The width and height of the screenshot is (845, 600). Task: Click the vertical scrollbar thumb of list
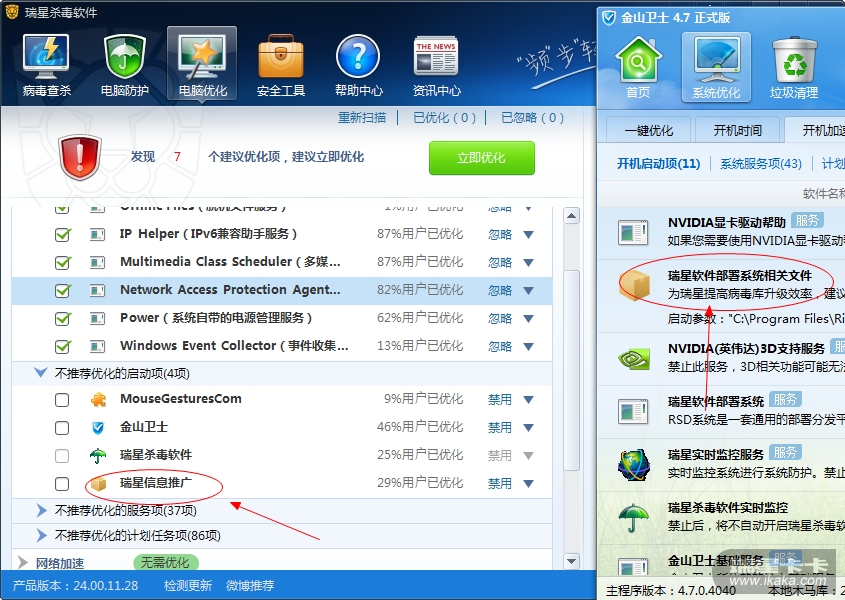coord(571,370)
